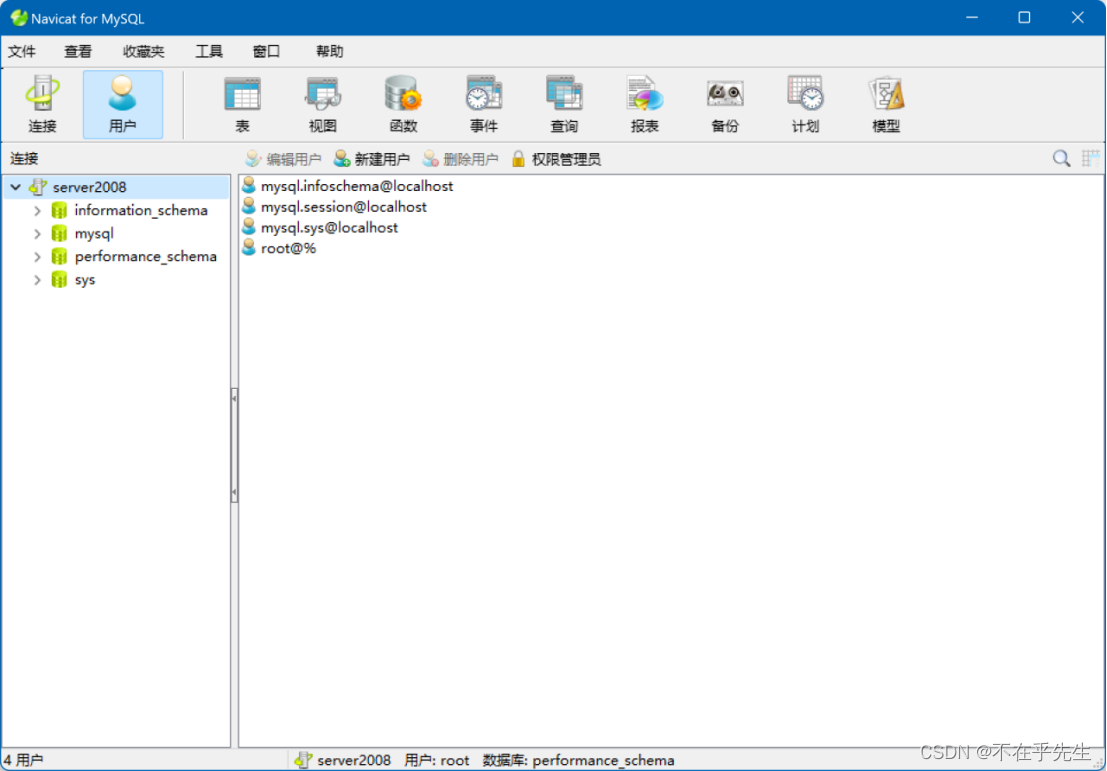Open the 备份 (Backup) tool
This screenshot has width=1107, height=771.
[x=724, y=103]
